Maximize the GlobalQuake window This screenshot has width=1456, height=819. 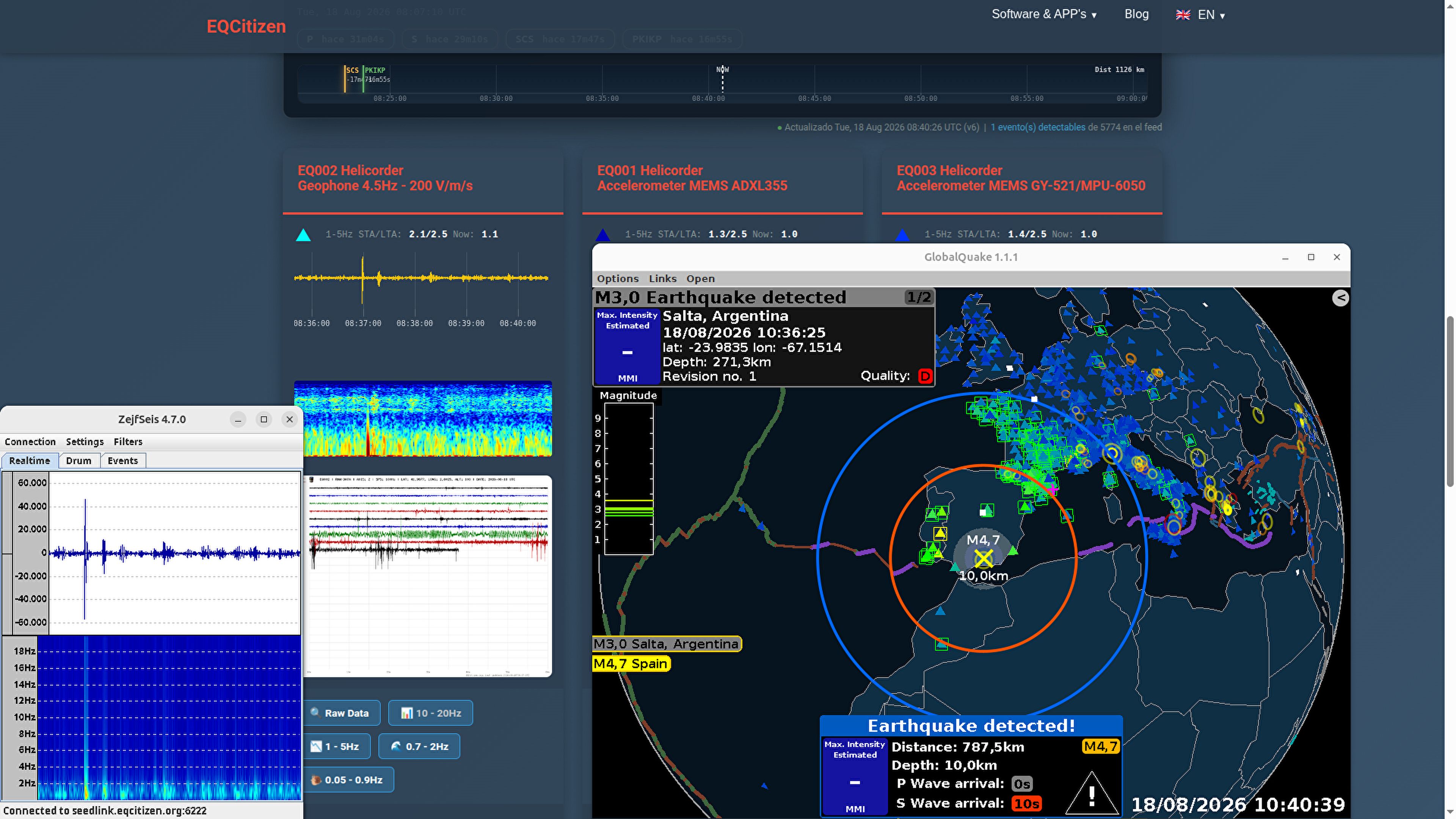1311,257
